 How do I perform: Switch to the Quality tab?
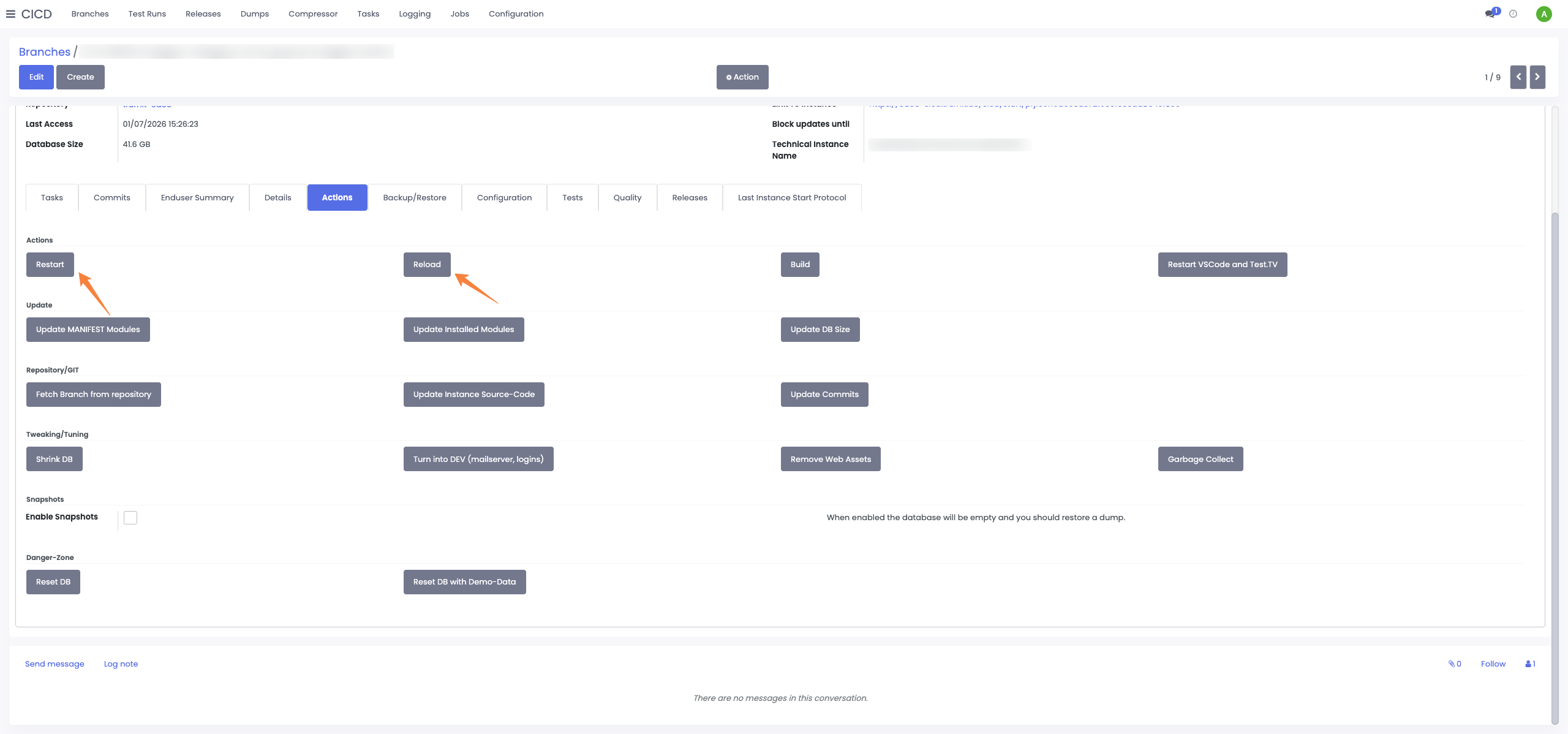[x=628, y=197]
